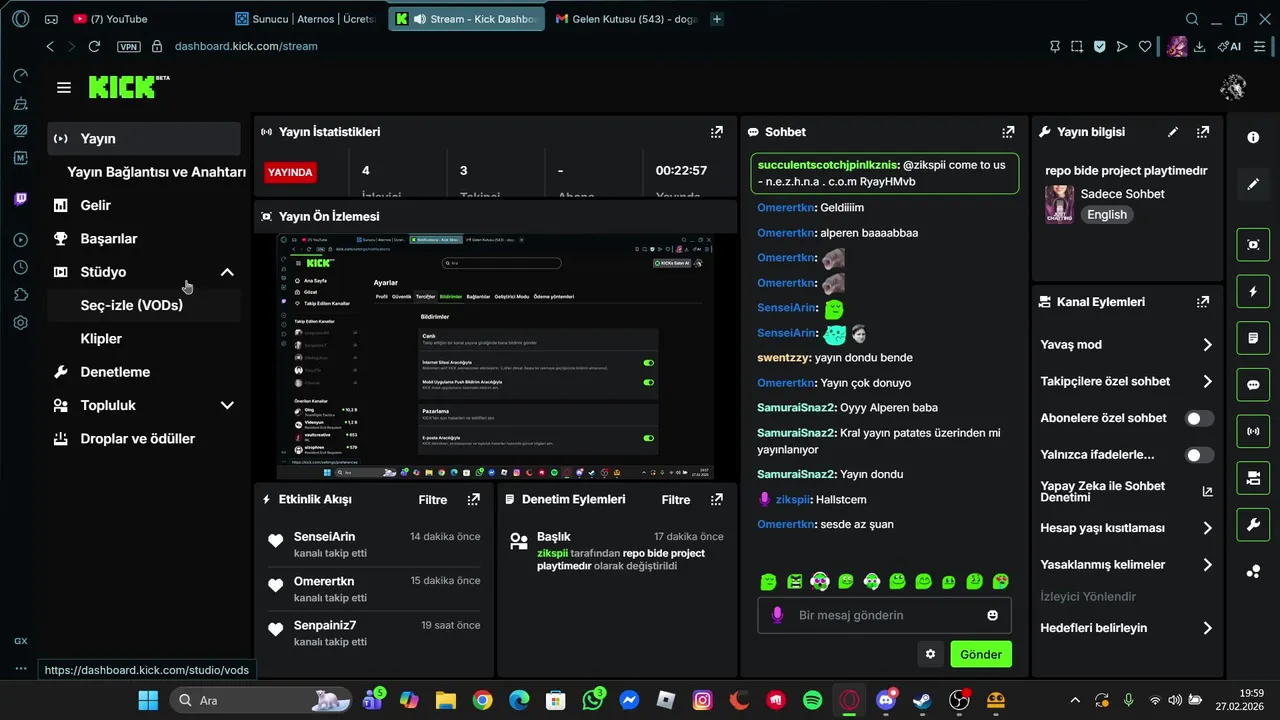Open Filtre in Denetim Eylemleri
The height and width of the screenshot is (720, 1280).
pos(676,499)
